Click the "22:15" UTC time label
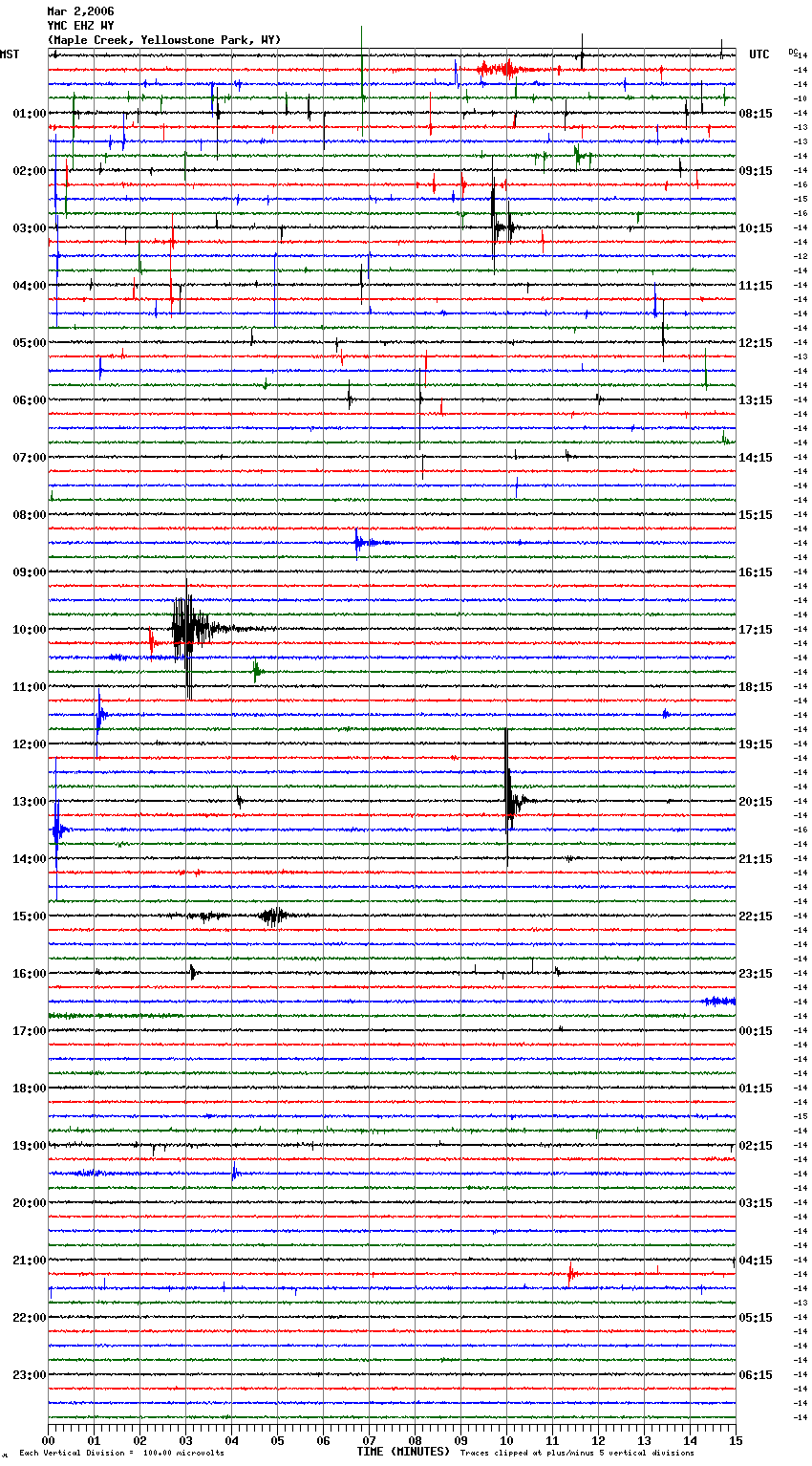The image size is (812, 1466). pyautogui.click(x=756, y=916)
